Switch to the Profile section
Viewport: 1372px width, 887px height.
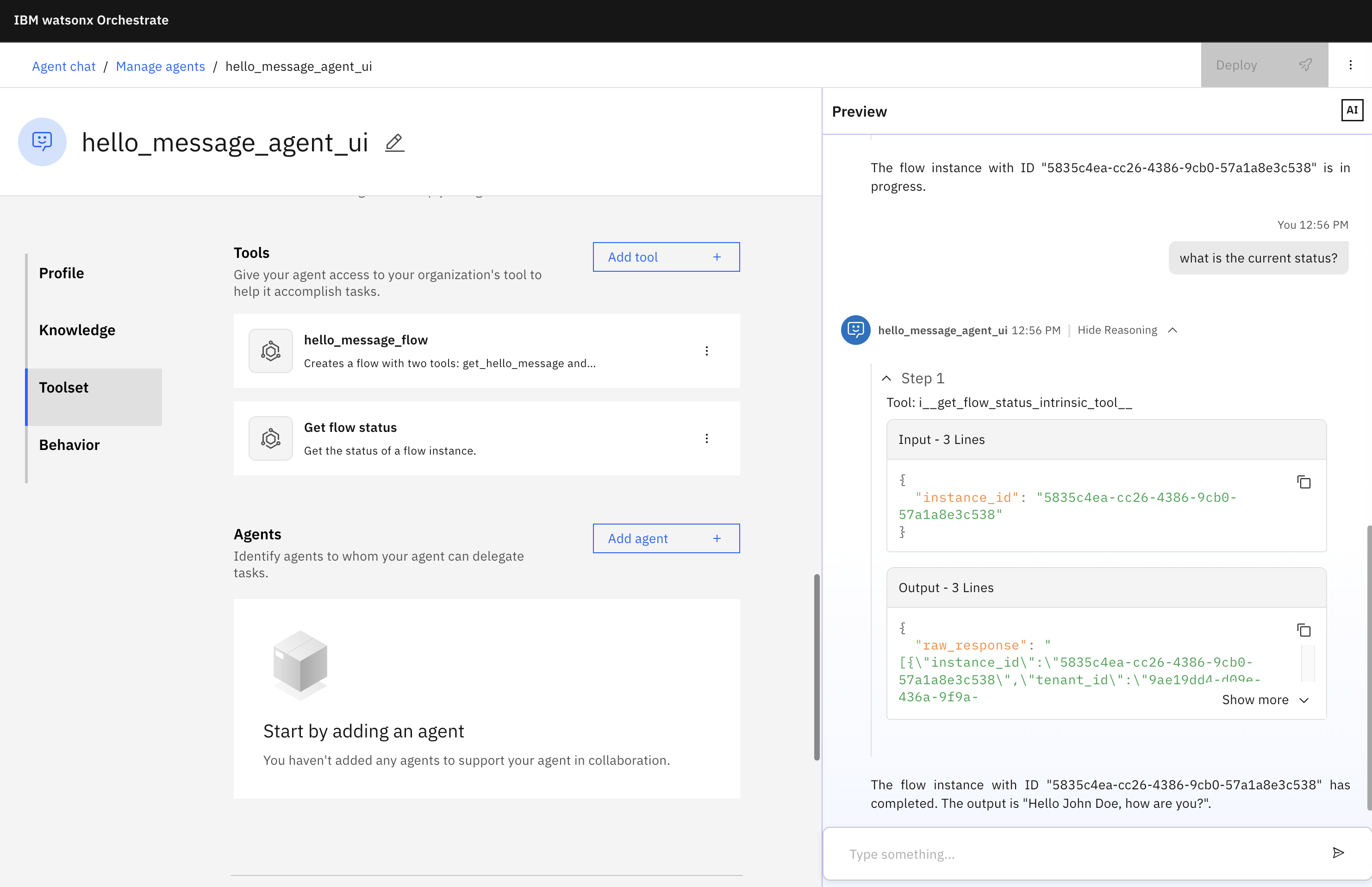(62, 273)
